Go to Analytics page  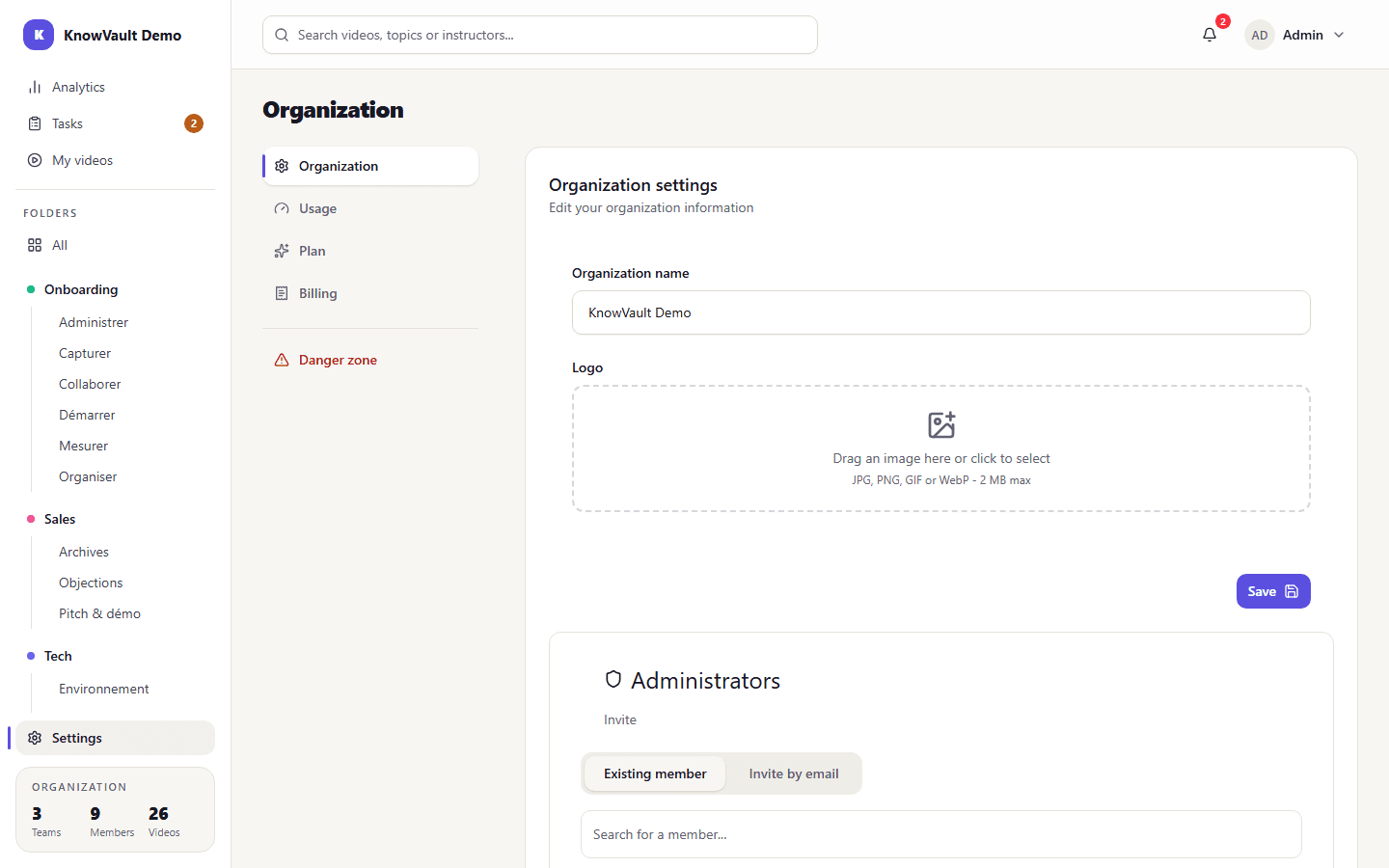(x=115, y=87)
